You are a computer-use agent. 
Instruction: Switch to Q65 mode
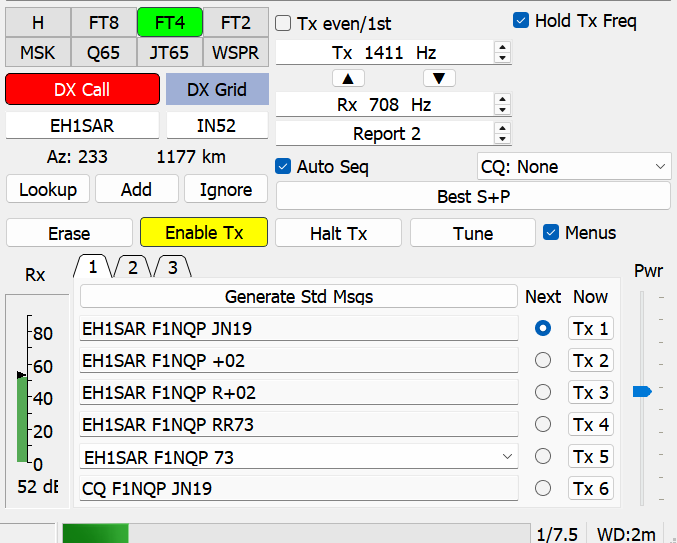tap(104, 53)
